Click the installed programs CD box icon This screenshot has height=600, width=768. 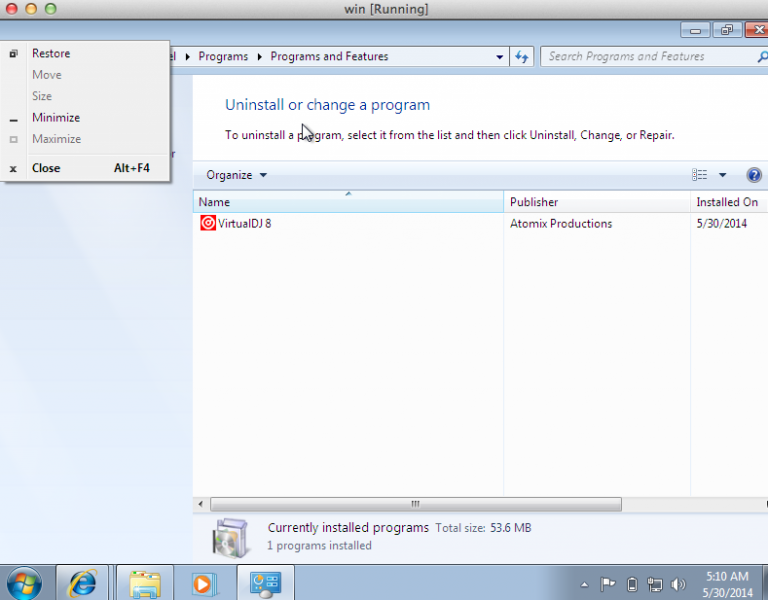click(230, 538)
